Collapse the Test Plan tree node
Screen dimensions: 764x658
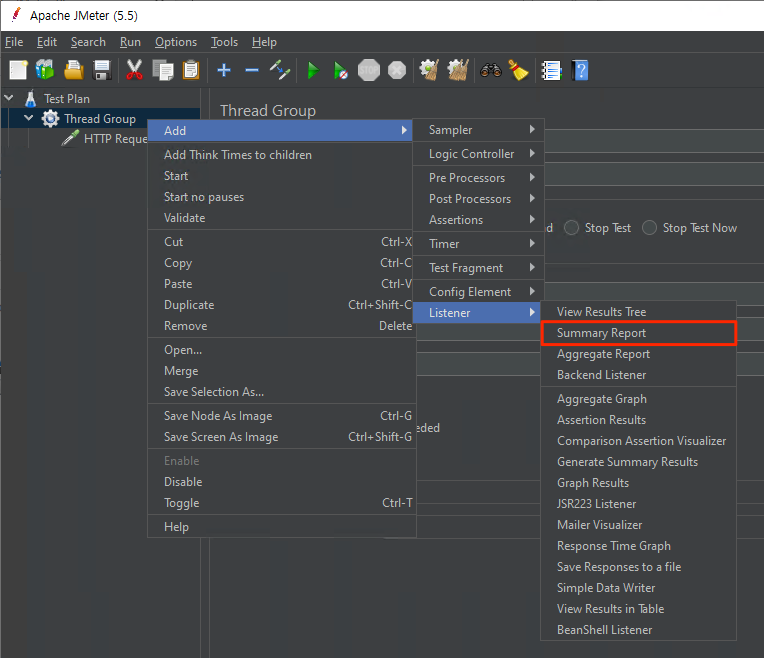(x=8, y=97)
